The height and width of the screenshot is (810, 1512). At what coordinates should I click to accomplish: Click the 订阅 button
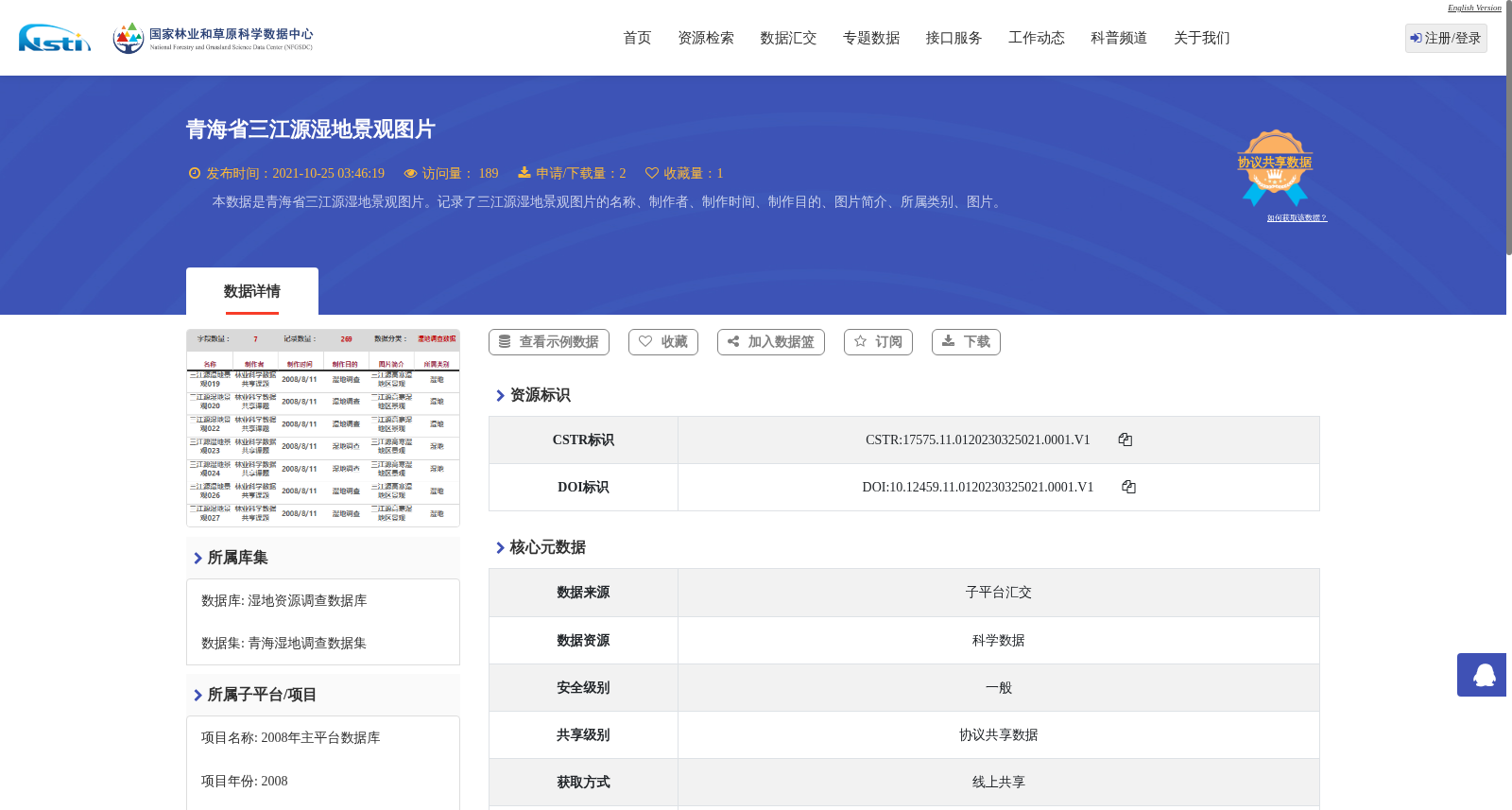pos(878,342)
